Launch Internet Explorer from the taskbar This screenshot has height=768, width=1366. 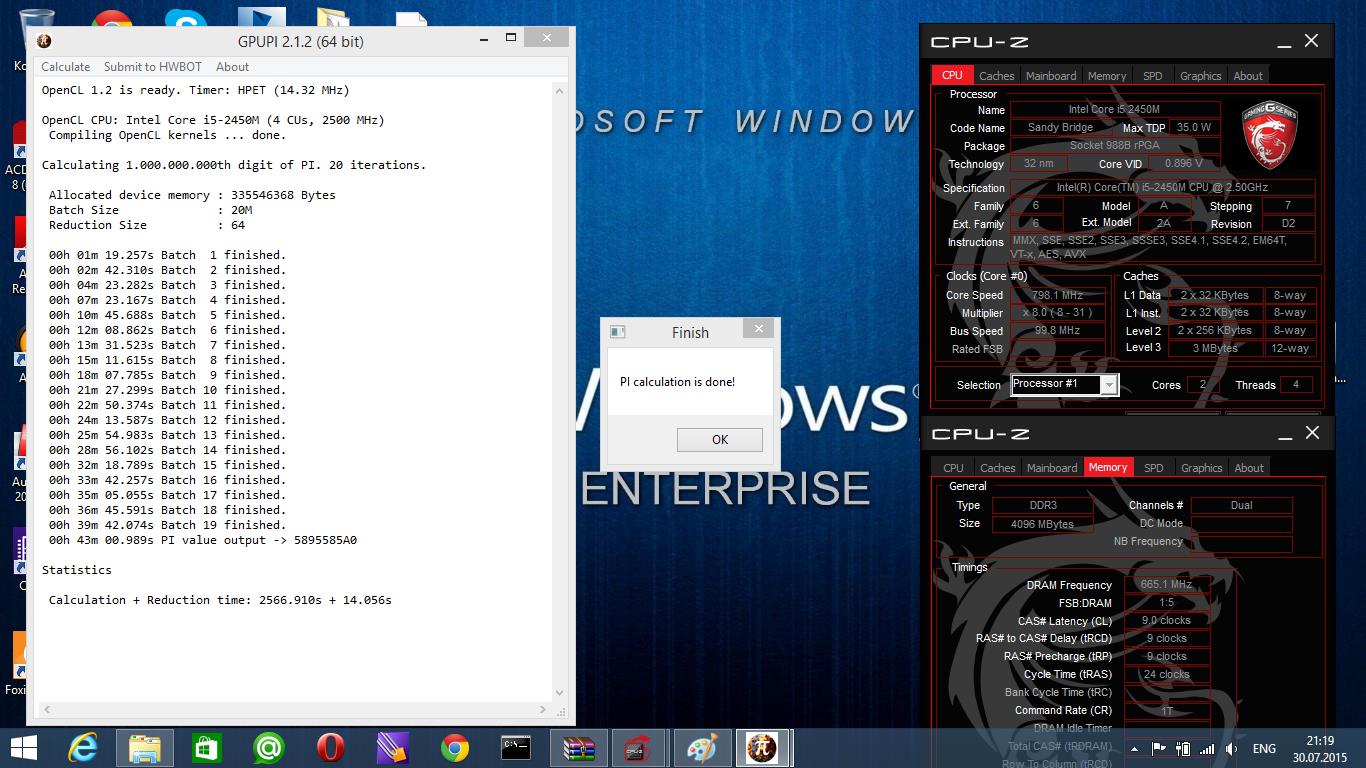click(83, 748)
